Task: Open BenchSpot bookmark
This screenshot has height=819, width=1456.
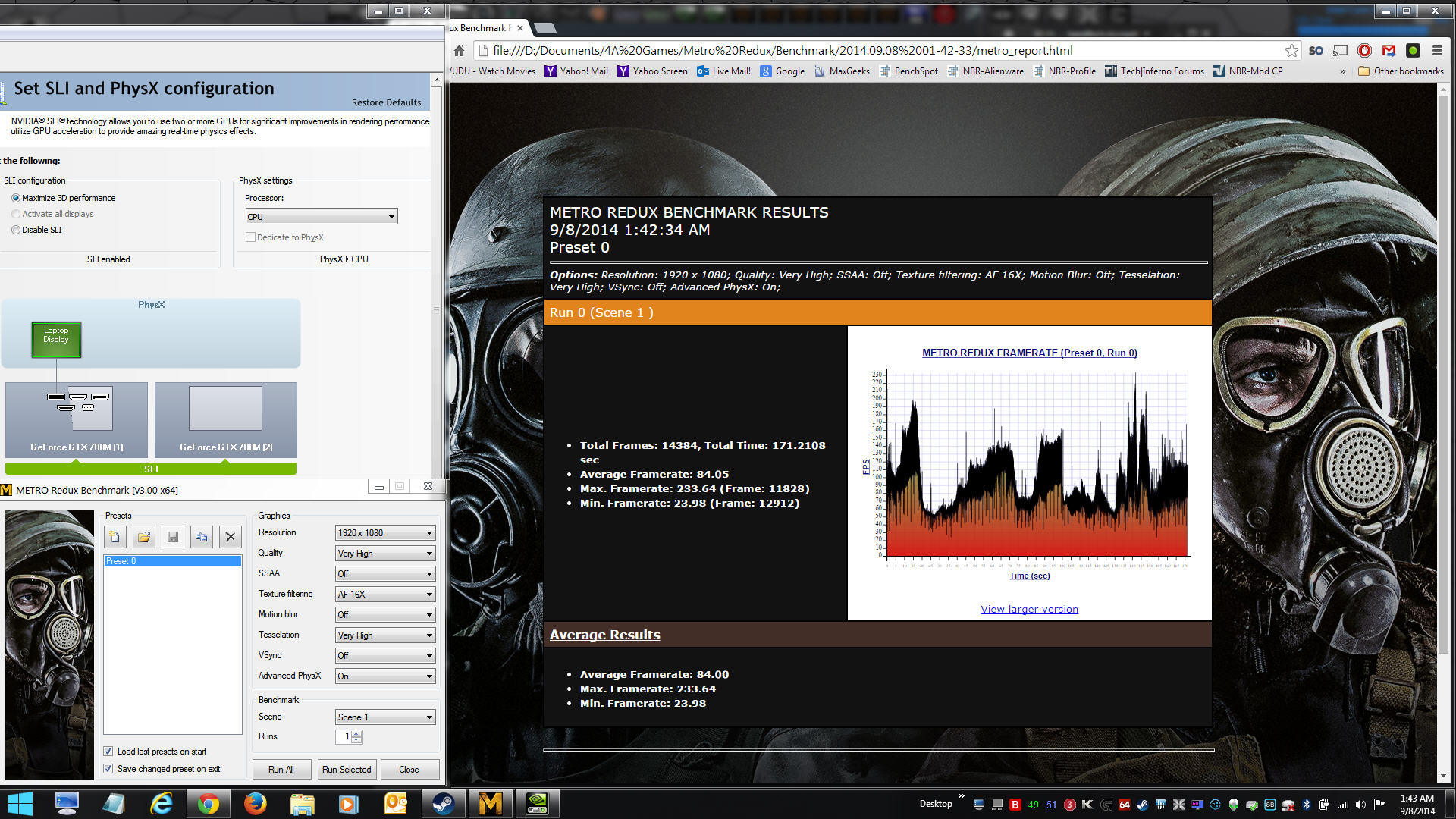Action: coord(908,71)
